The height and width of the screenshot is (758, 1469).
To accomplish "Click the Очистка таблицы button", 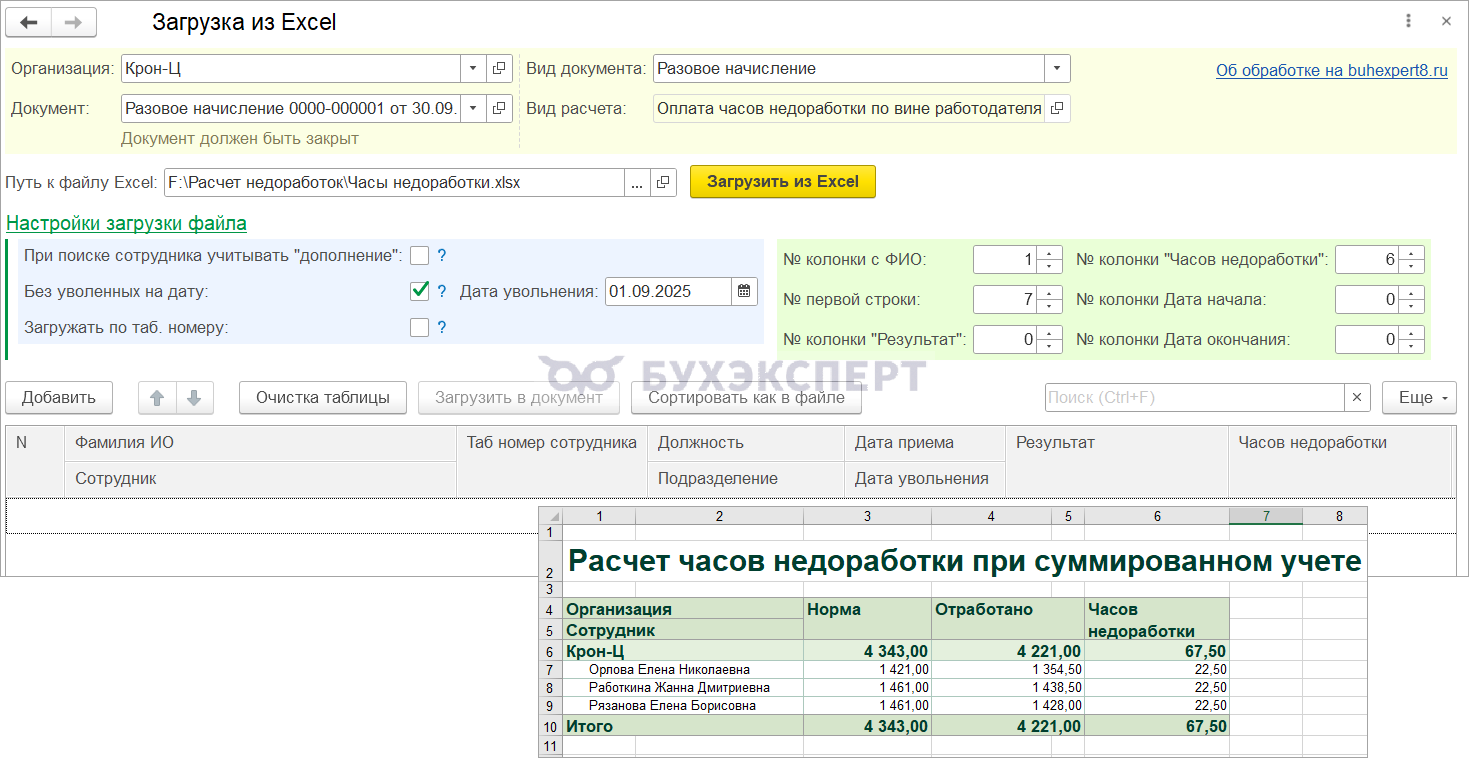I will [322, 398].
